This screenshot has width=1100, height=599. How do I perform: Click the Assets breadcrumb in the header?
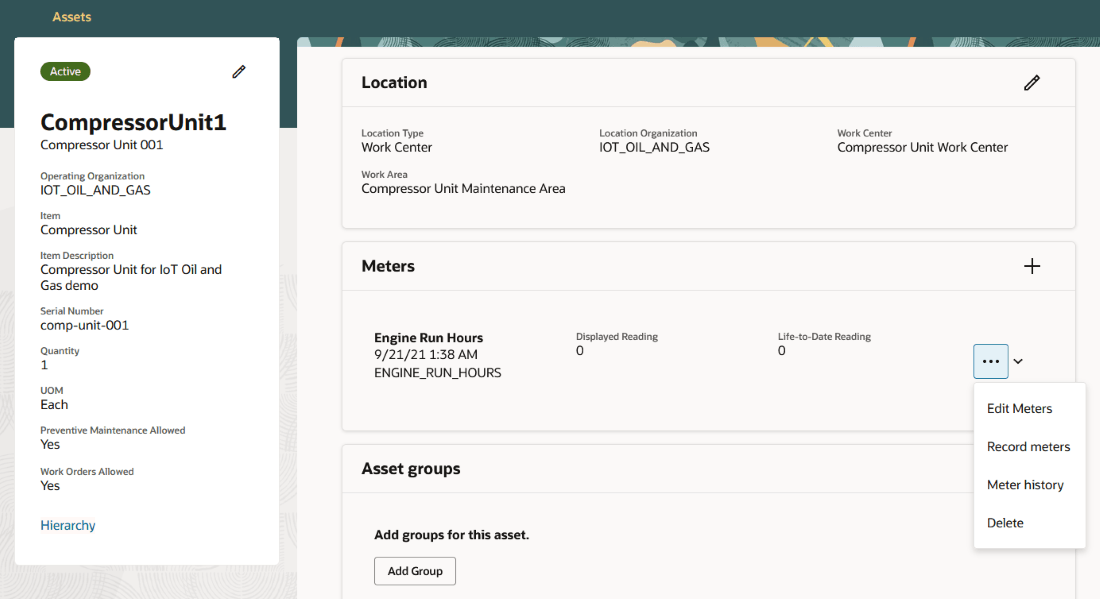(x=71, y=16)
